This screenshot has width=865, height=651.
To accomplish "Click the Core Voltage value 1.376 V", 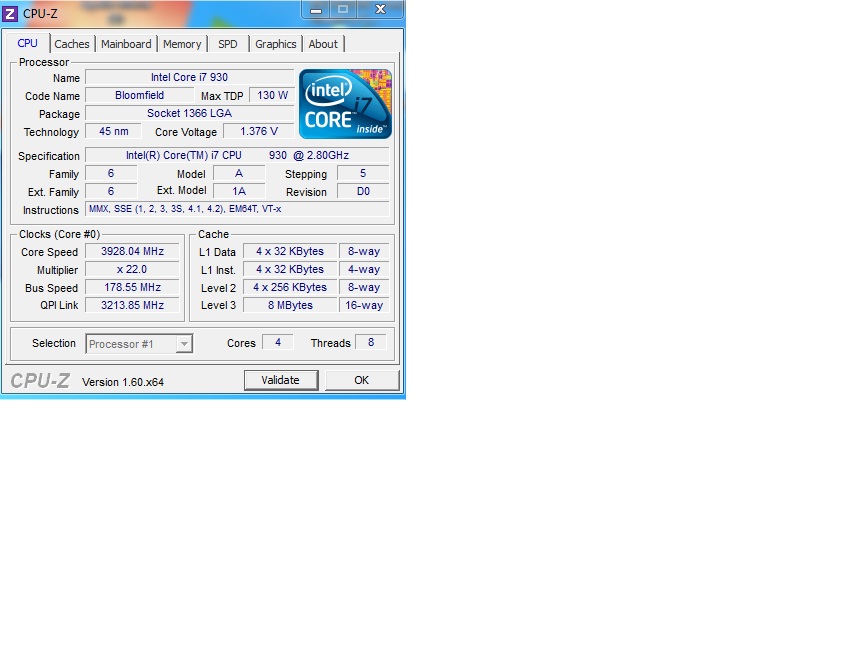I will tap(259, 131).
